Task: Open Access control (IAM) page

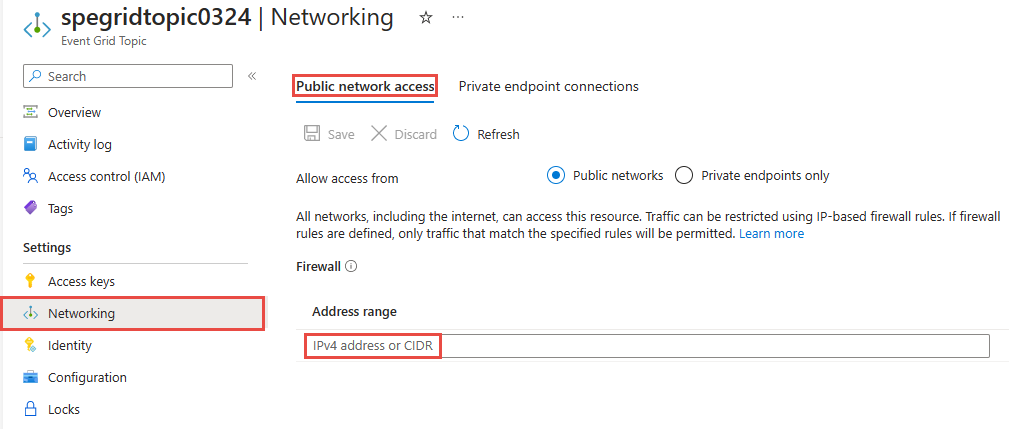Action: click(106, 177)
